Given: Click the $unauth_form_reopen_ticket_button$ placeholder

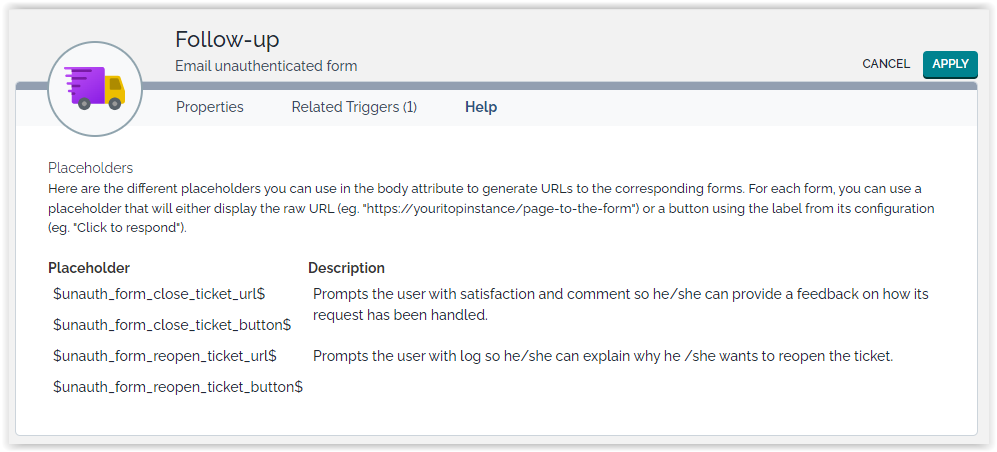Looking at the screenshot, I should (x=178, y=387).
